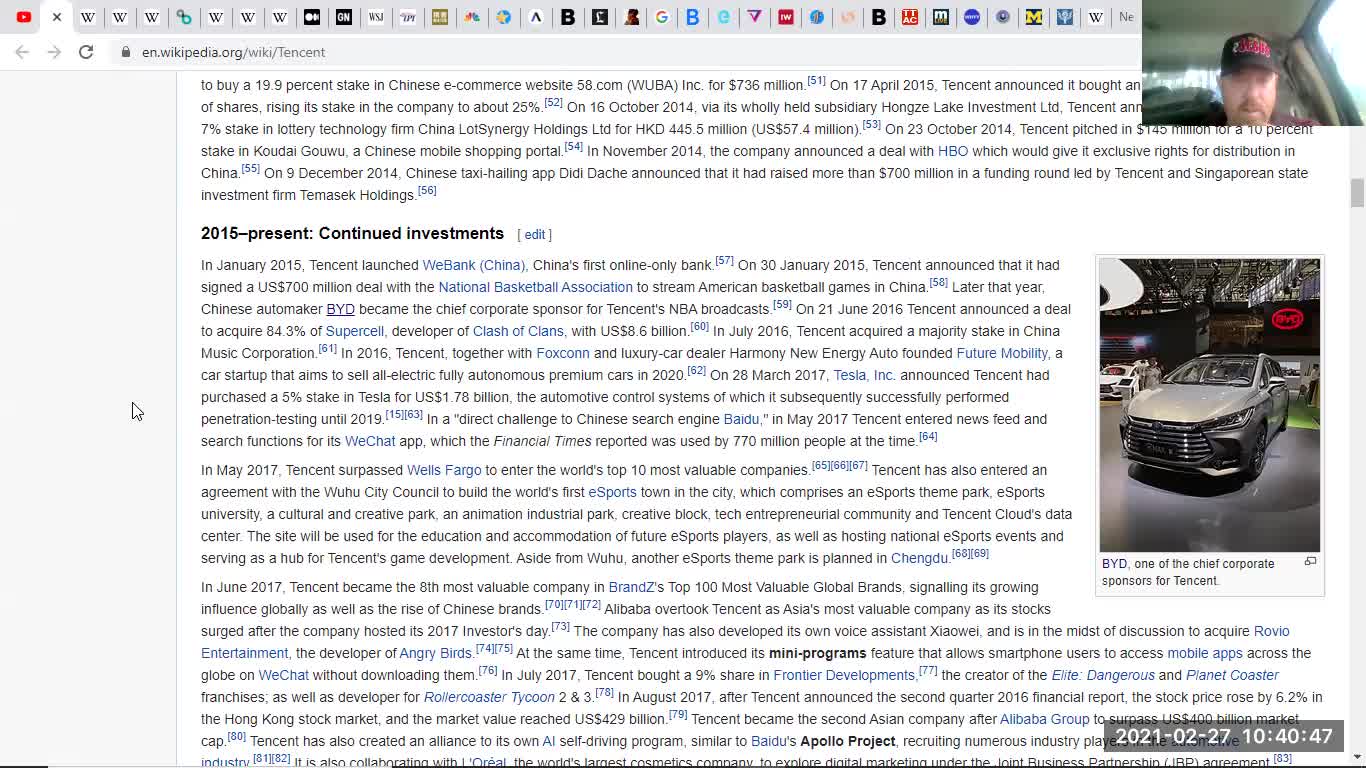Follow the Rovio Entertainment link
Screen dimensions: 1366x768
[x=1271, y=631]
